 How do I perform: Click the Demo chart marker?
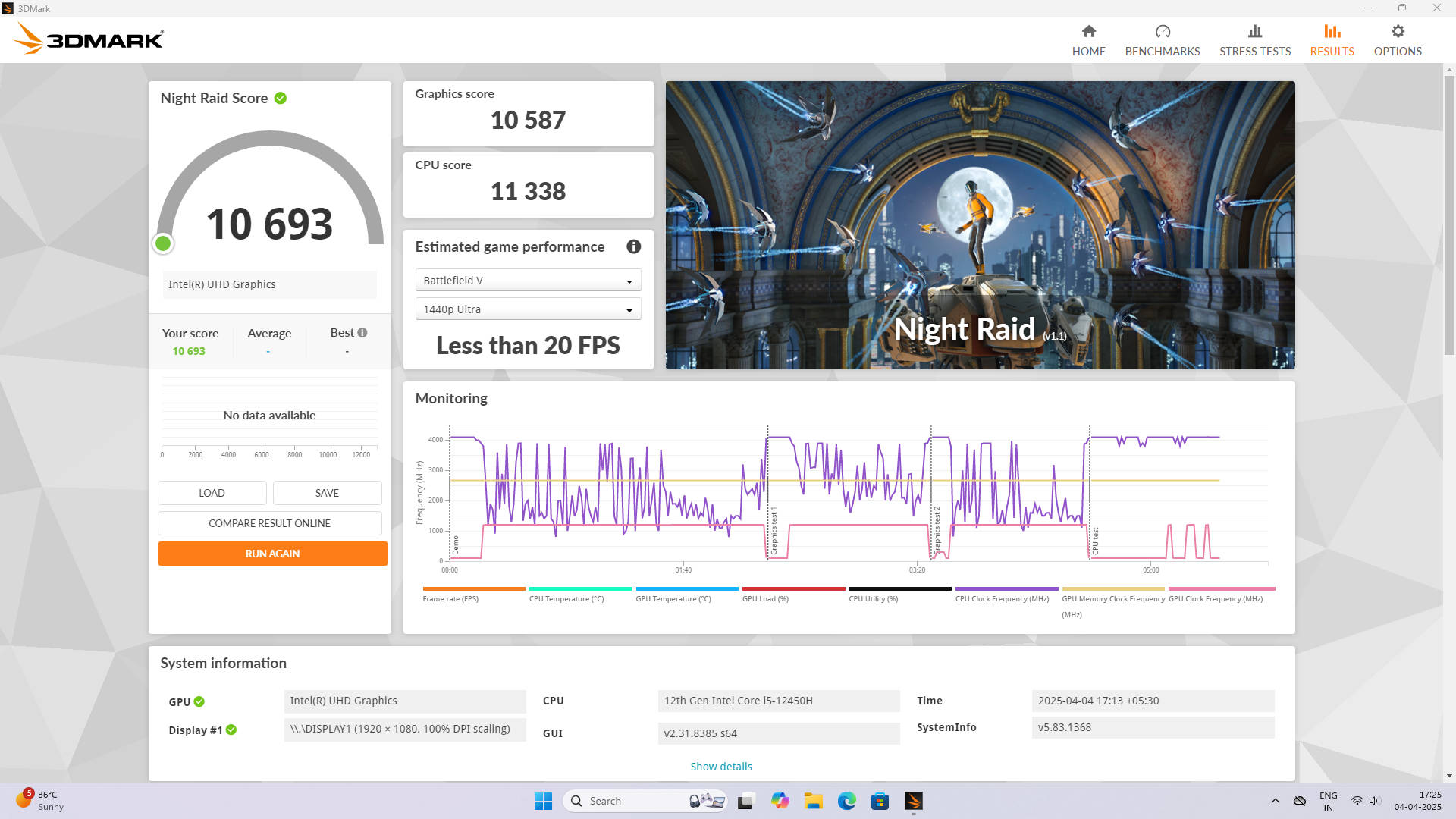tap(455, 545)
